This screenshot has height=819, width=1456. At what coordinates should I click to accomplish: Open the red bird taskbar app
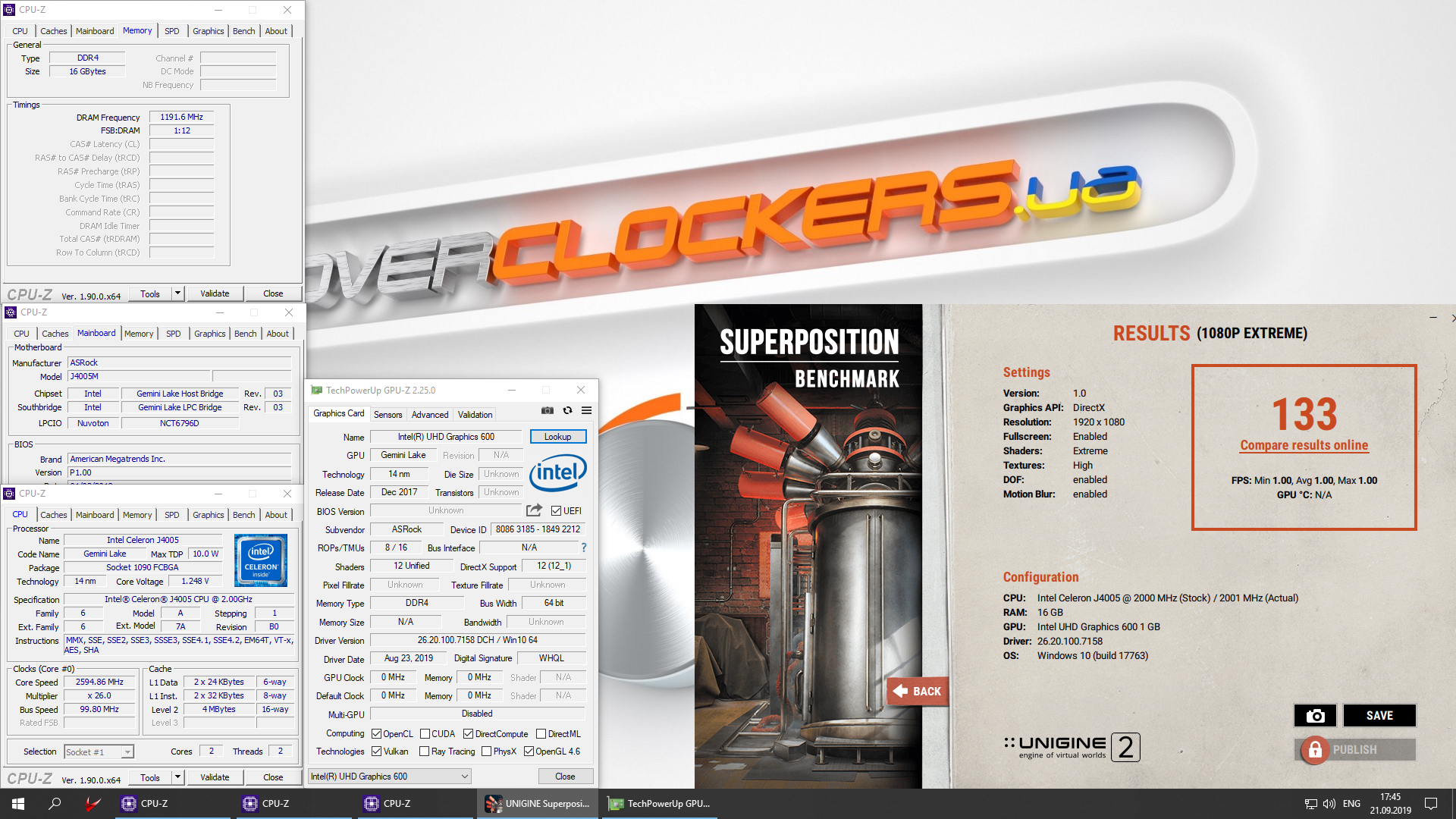(x=93, y=804)
